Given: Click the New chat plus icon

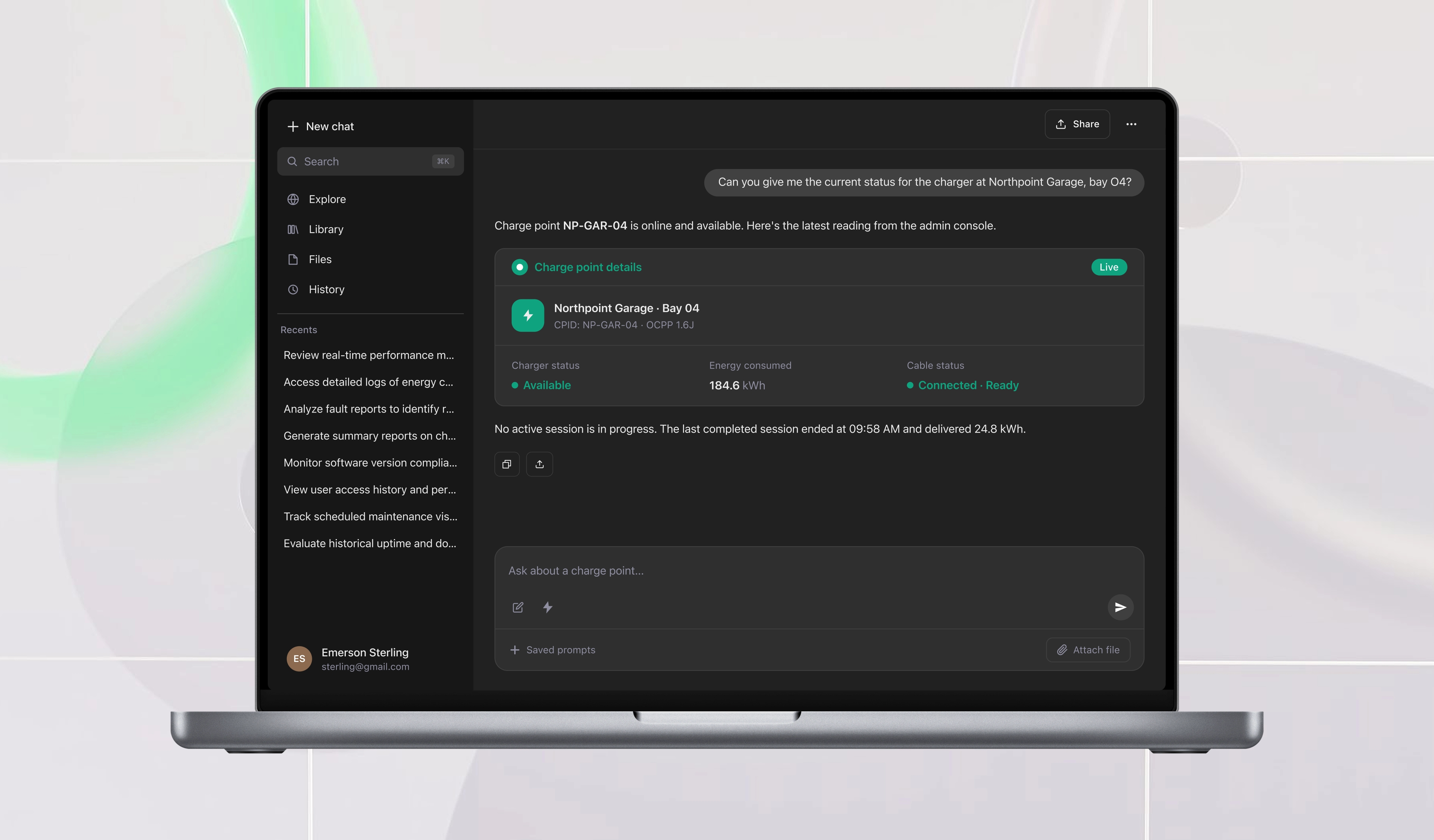Looking at the screenshot, I should point(292,126).
